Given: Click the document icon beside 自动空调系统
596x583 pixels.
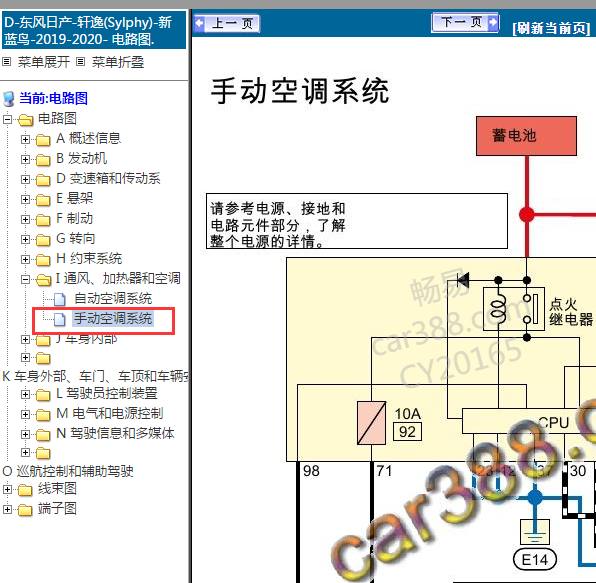Looking at the screenshot, I should click(60, 299).
